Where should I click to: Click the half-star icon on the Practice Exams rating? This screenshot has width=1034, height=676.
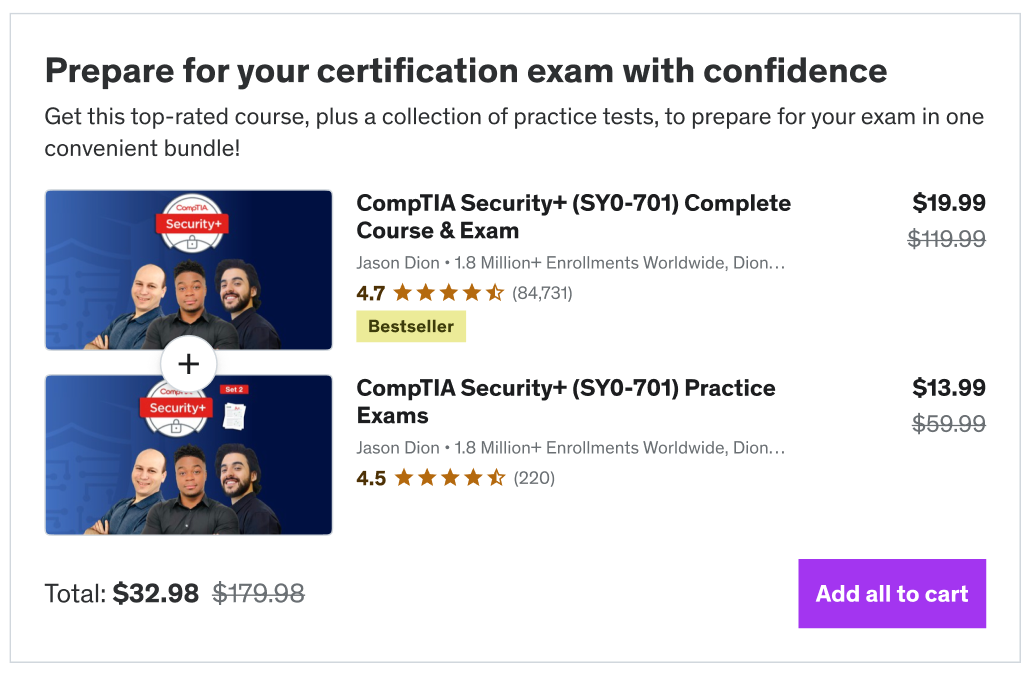(x=497, y=478)
